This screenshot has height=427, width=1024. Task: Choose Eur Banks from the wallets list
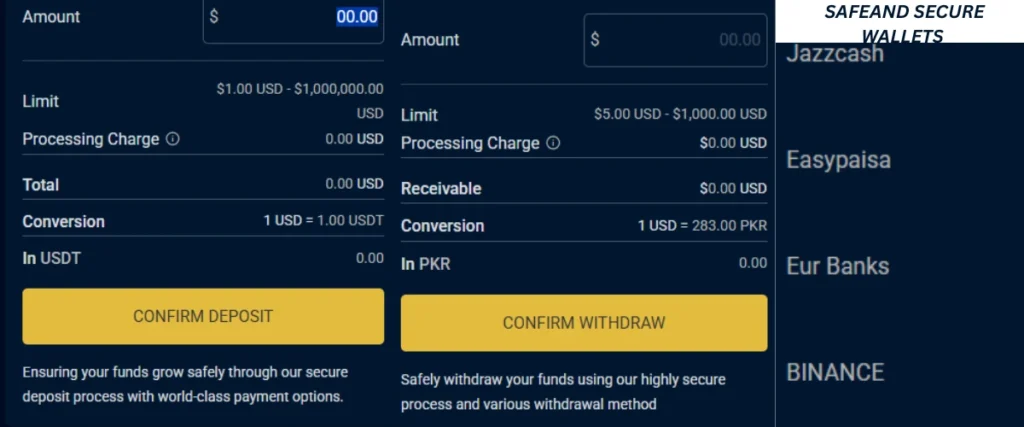(837, 266)
